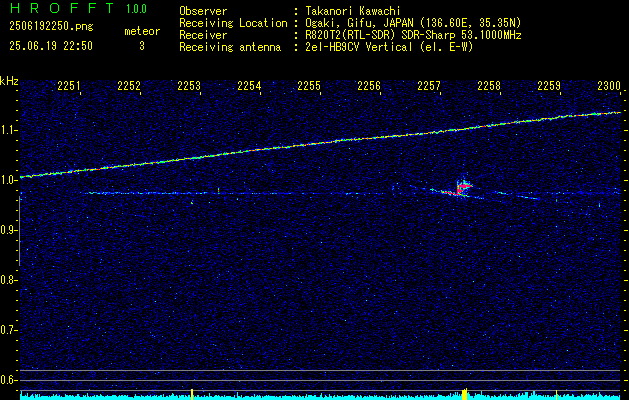629x400 pixels.
Task: Click the gray vertical bar on left axis
Action: 20,231
